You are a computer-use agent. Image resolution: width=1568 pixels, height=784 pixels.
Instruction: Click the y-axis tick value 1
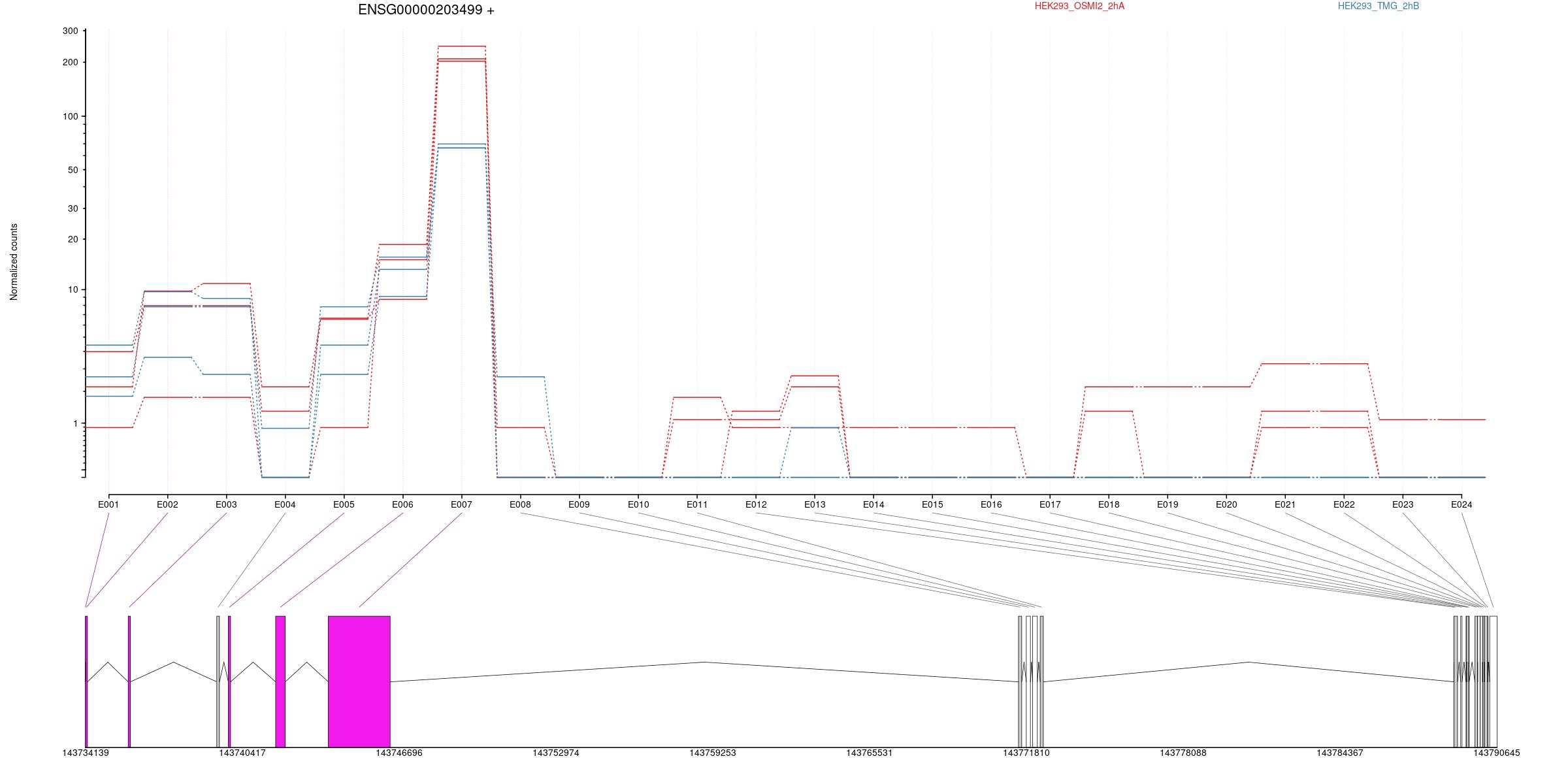76,423
